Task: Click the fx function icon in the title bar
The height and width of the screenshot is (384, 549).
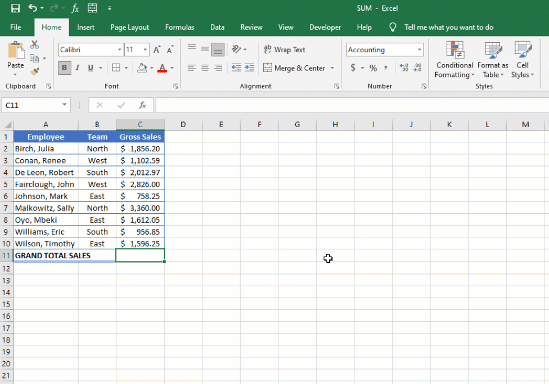Action: coord(75,8)
